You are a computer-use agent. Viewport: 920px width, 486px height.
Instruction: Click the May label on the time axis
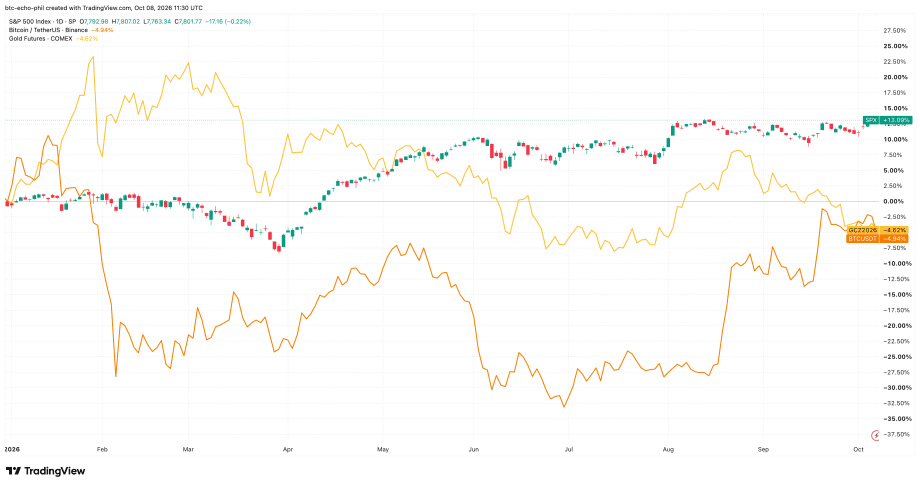383,450
